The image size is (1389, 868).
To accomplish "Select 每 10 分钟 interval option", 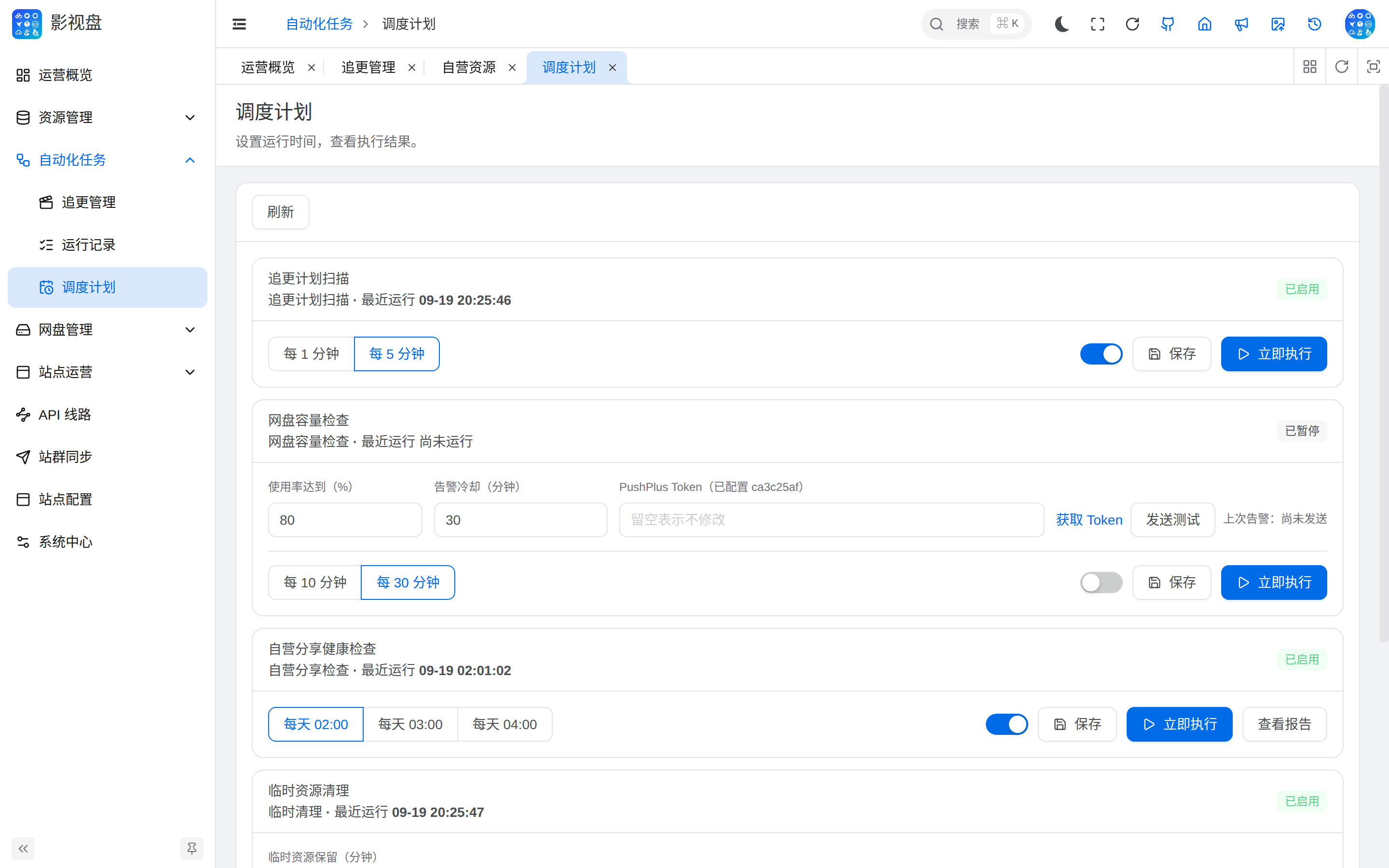I will 314,582.
